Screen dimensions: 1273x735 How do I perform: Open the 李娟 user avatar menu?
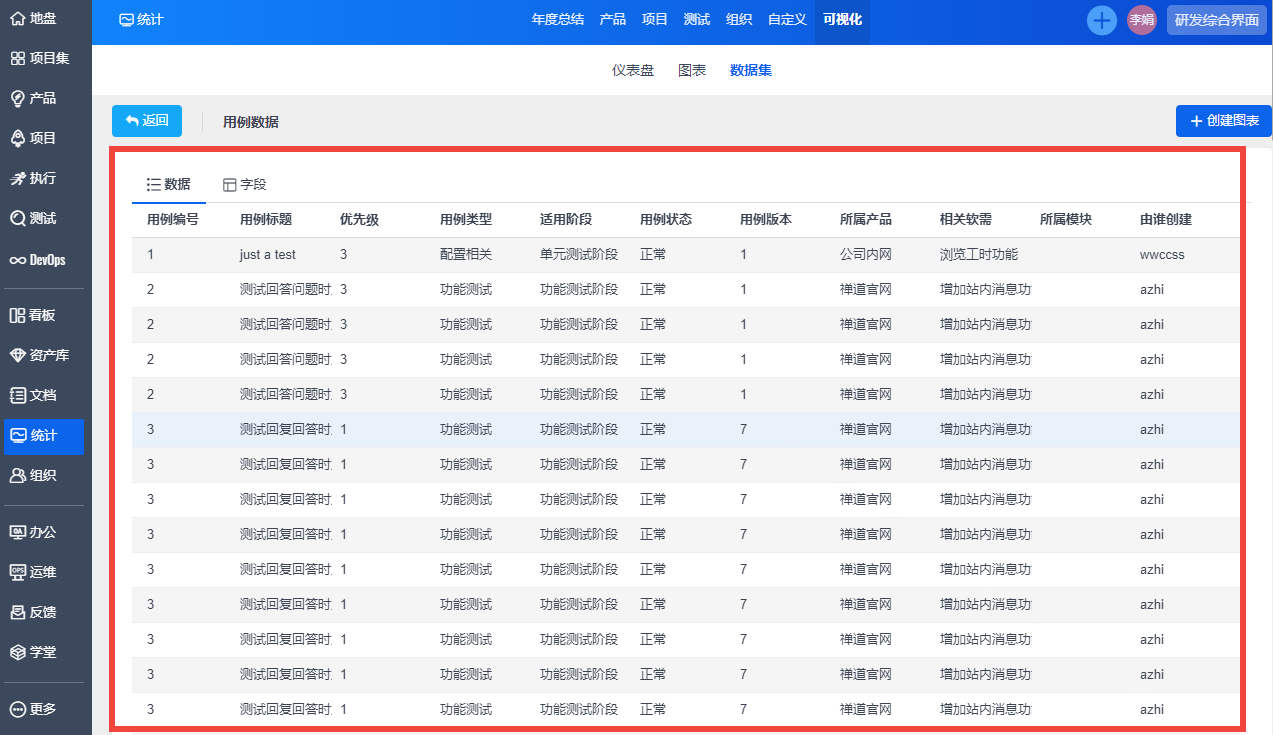click(x=1141, y=20)
